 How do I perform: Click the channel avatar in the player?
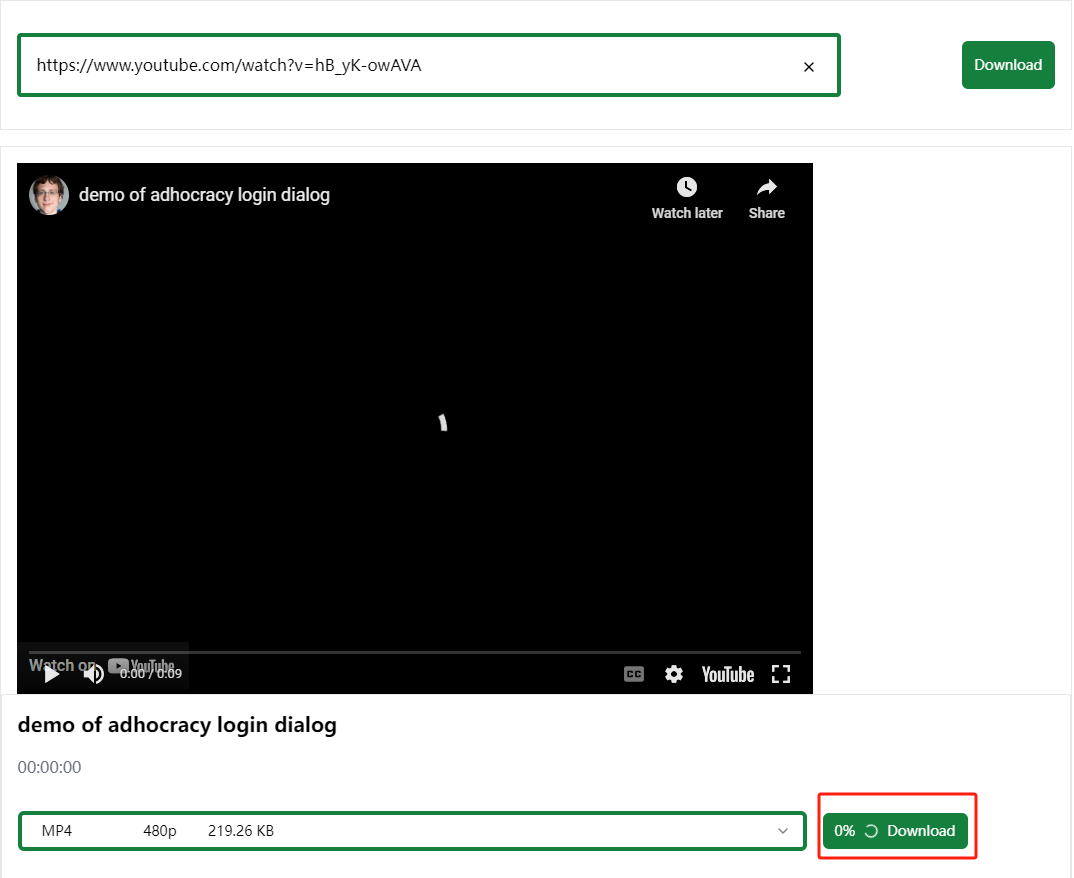click(48, 195)
